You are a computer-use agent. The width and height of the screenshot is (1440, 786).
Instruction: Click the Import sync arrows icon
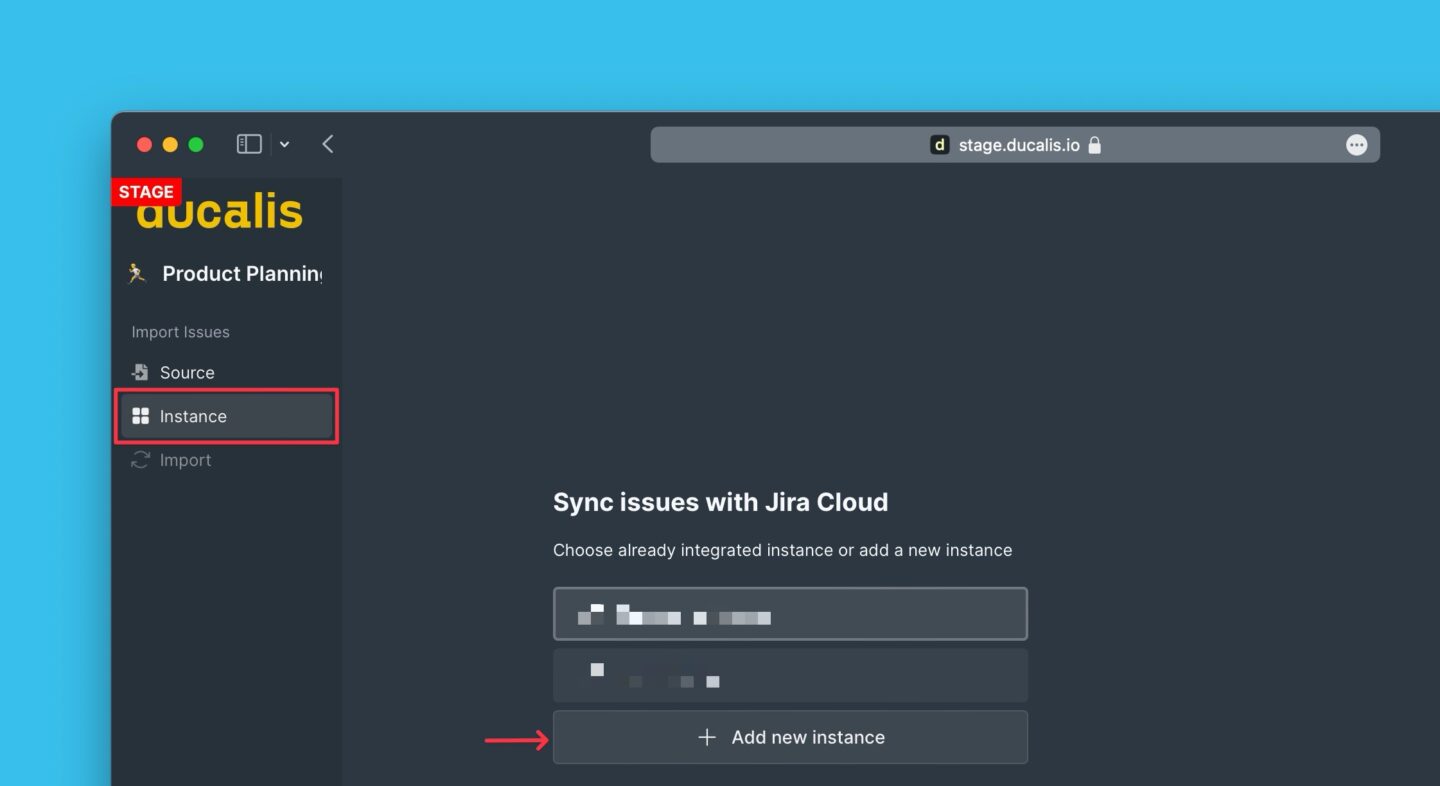(x=140, y=460)
